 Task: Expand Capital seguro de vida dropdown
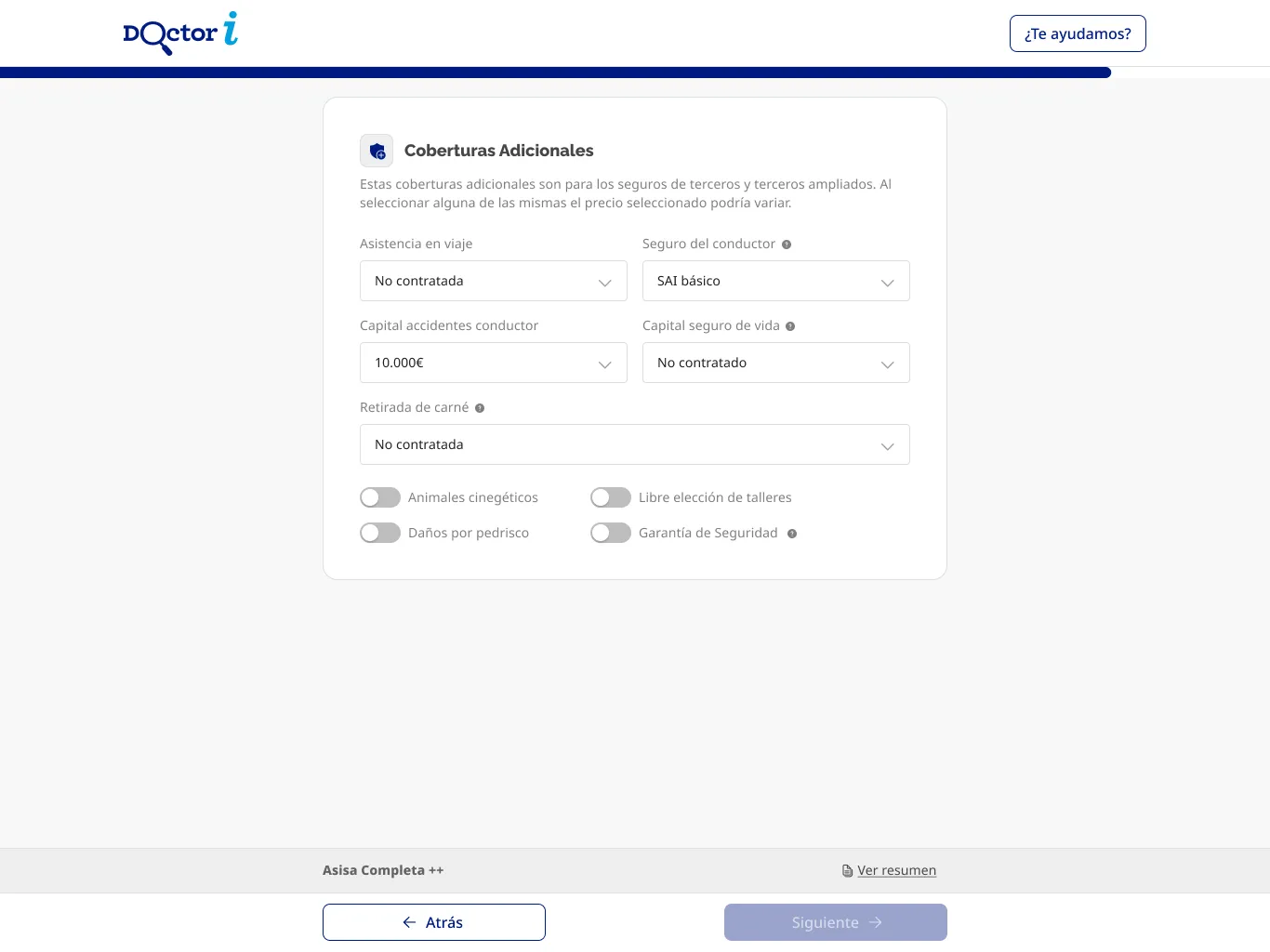[776, 363]
